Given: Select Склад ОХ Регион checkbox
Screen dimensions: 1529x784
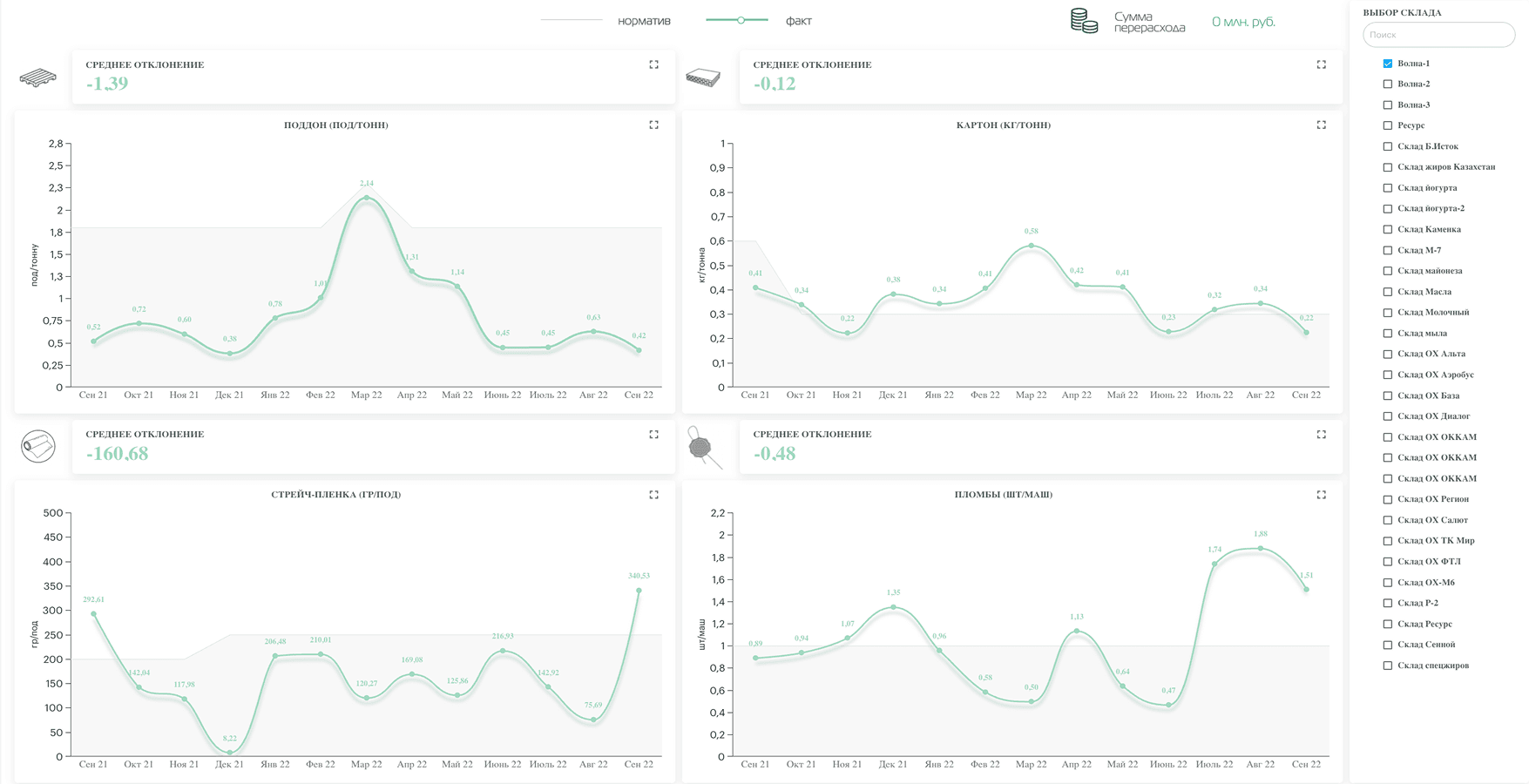Looking at the screenshot, I should [x=1388, y=499].
